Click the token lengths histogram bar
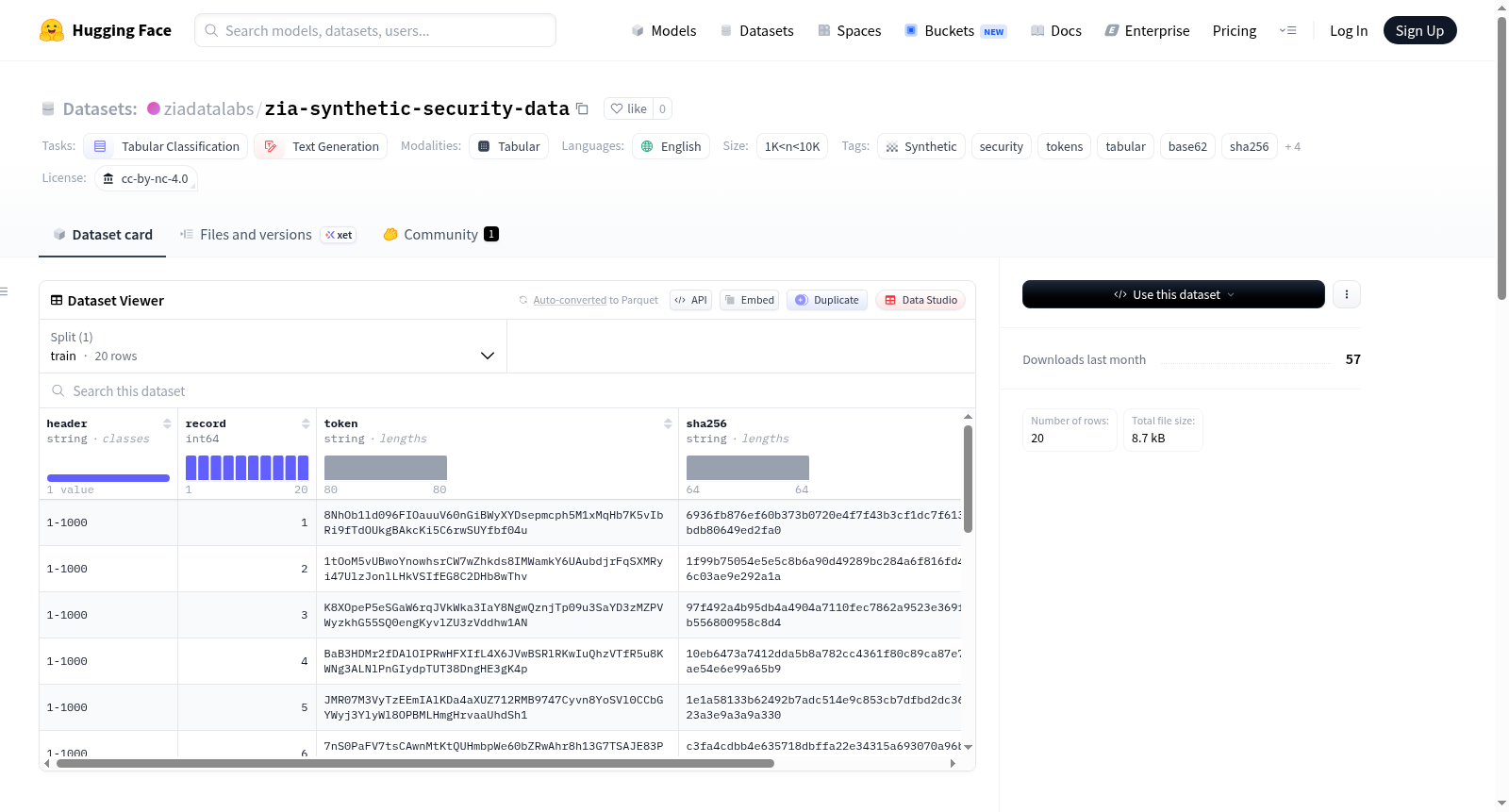1509x812 pixels. [x=386, y=468]
